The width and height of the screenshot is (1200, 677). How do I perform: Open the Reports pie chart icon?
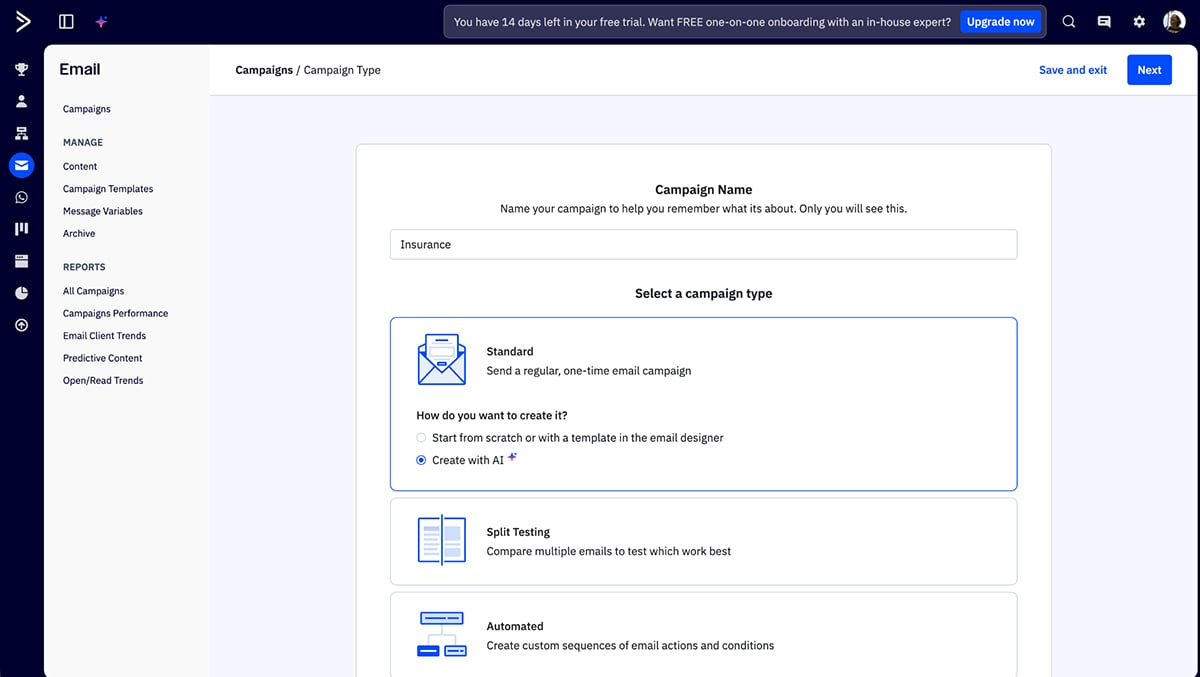coord(21,293)
